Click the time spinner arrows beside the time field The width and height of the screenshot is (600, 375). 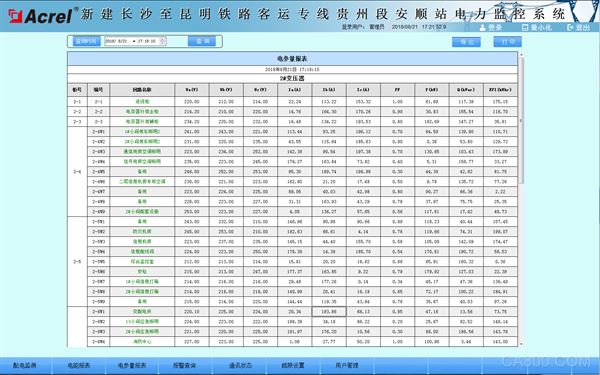tap(163, 41)
